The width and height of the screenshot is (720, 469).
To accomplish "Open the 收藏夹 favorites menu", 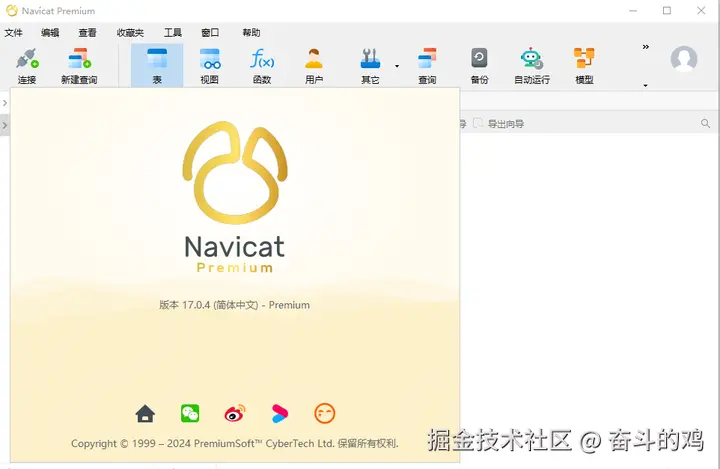I will 130,33.
